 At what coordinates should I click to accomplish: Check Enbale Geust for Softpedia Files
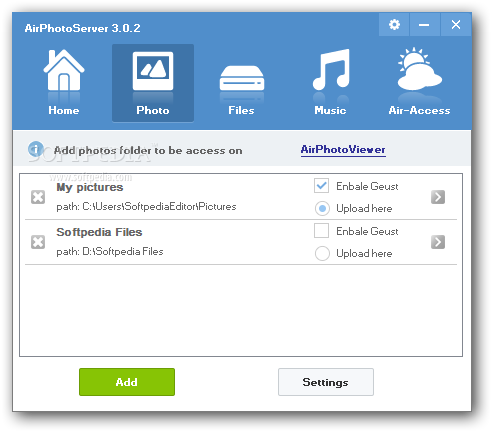coord(321,231)
